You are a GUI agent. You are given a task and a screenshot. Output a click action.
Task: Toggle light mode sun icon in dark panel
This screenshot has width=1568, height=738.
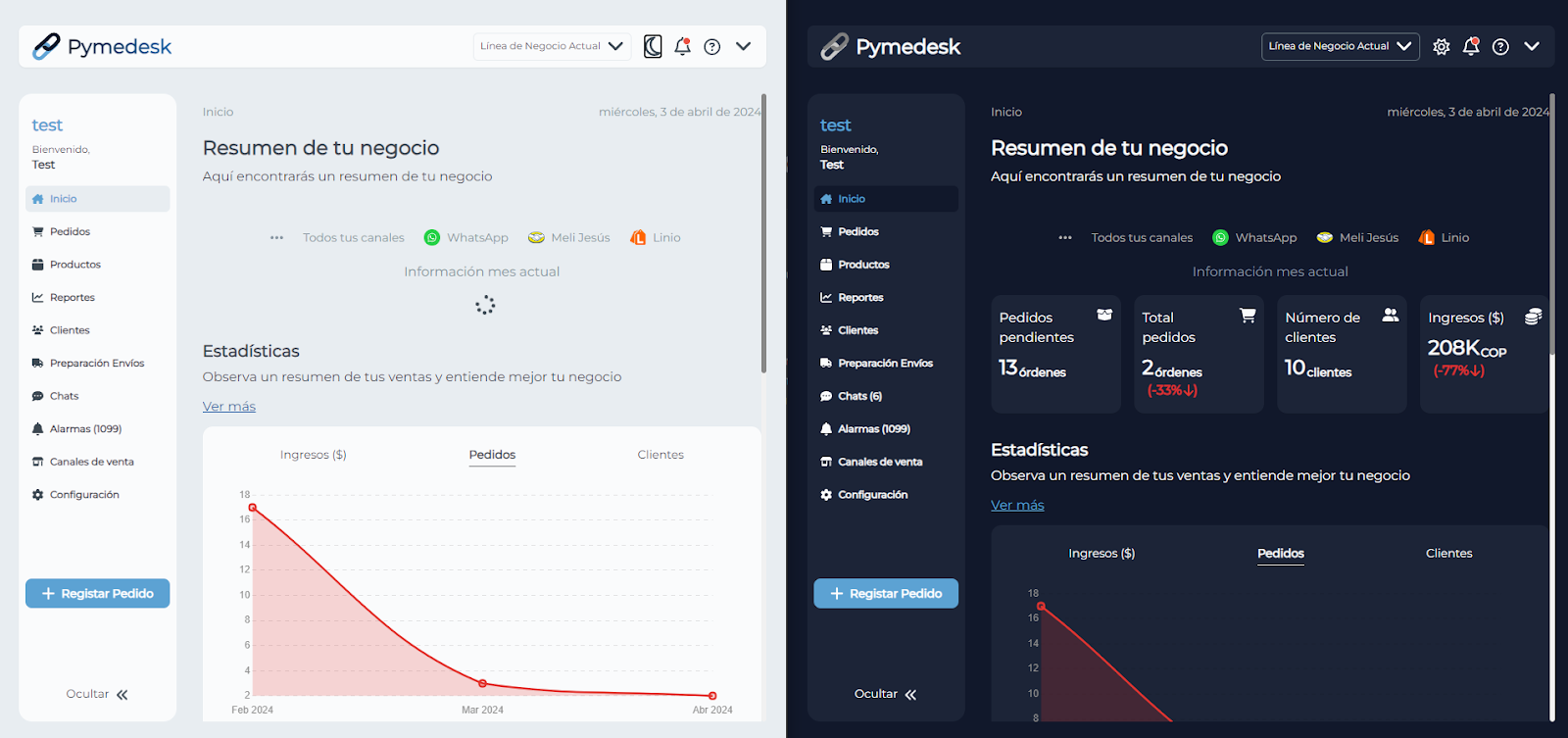click(1441, 46)
